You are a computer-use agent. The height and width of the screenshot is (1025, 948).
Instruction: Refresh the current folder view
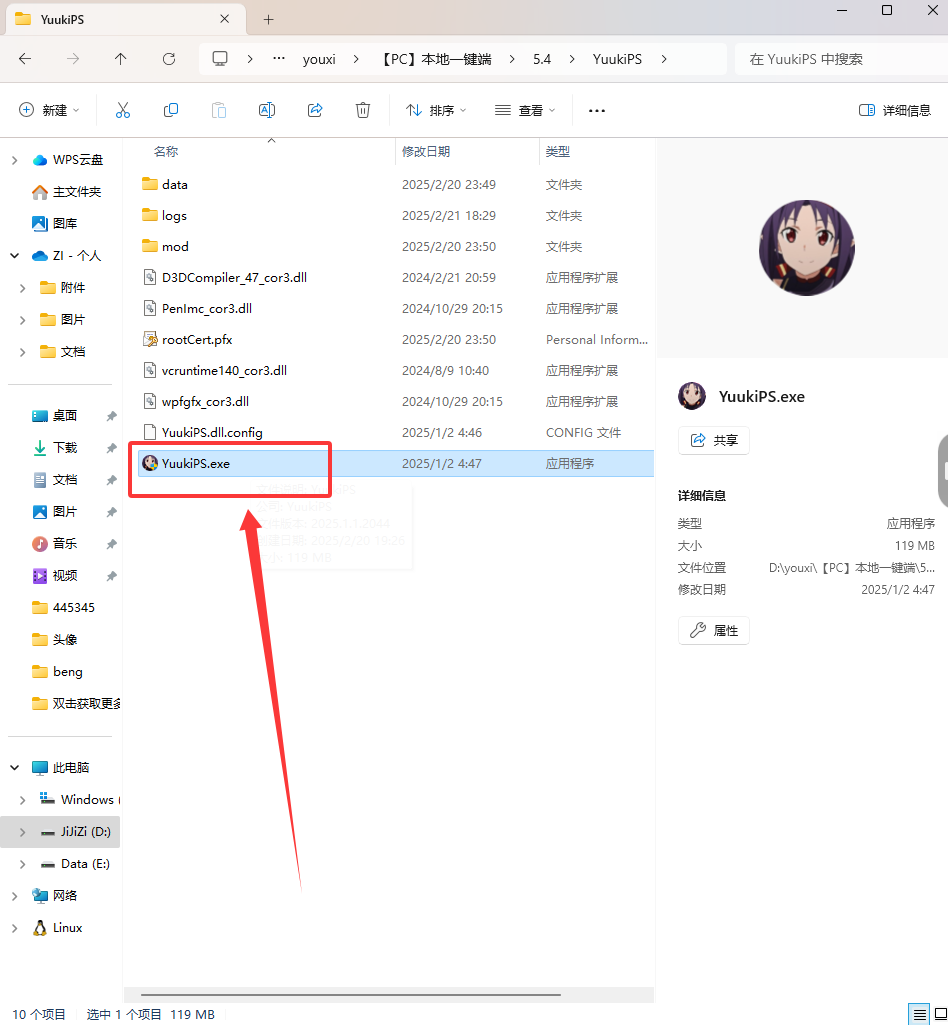(169, 59)
